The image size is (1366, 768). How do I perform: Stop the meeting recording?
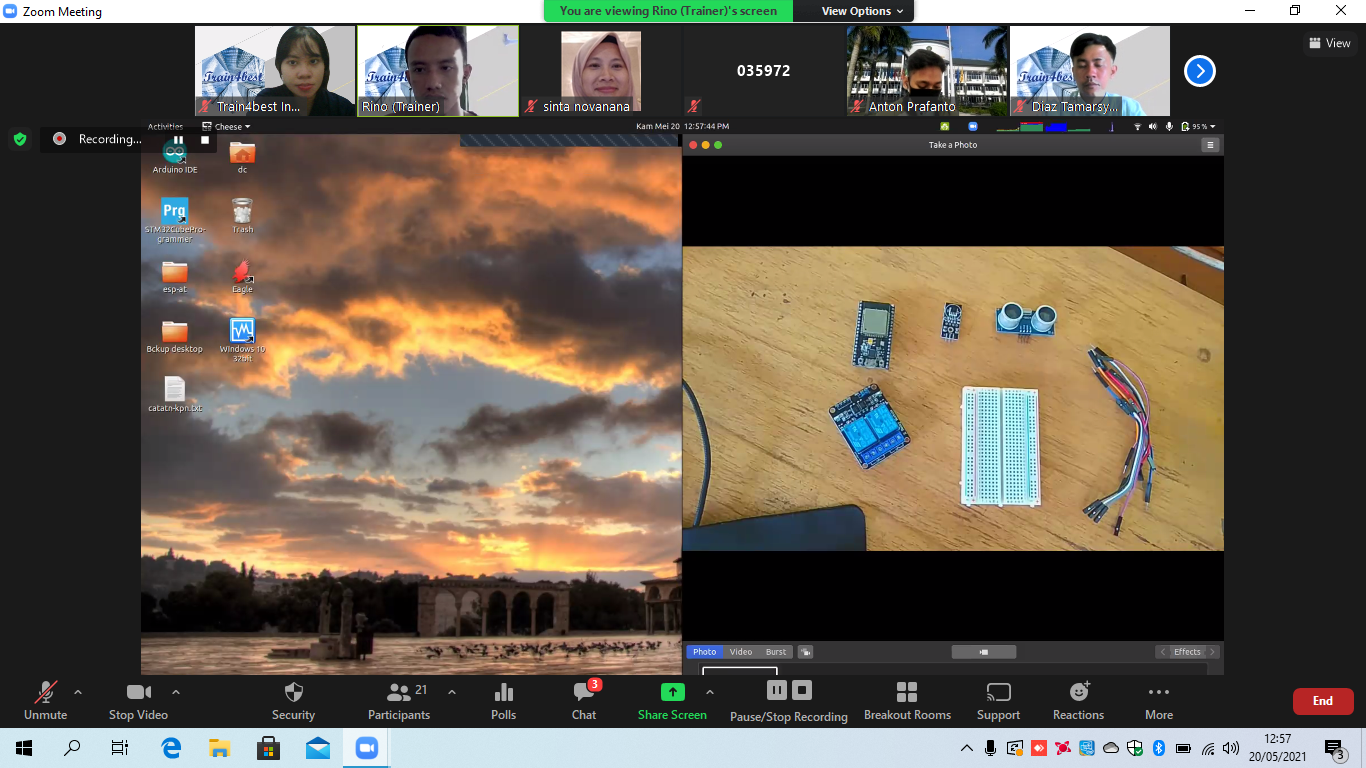(x=802, y=690)
